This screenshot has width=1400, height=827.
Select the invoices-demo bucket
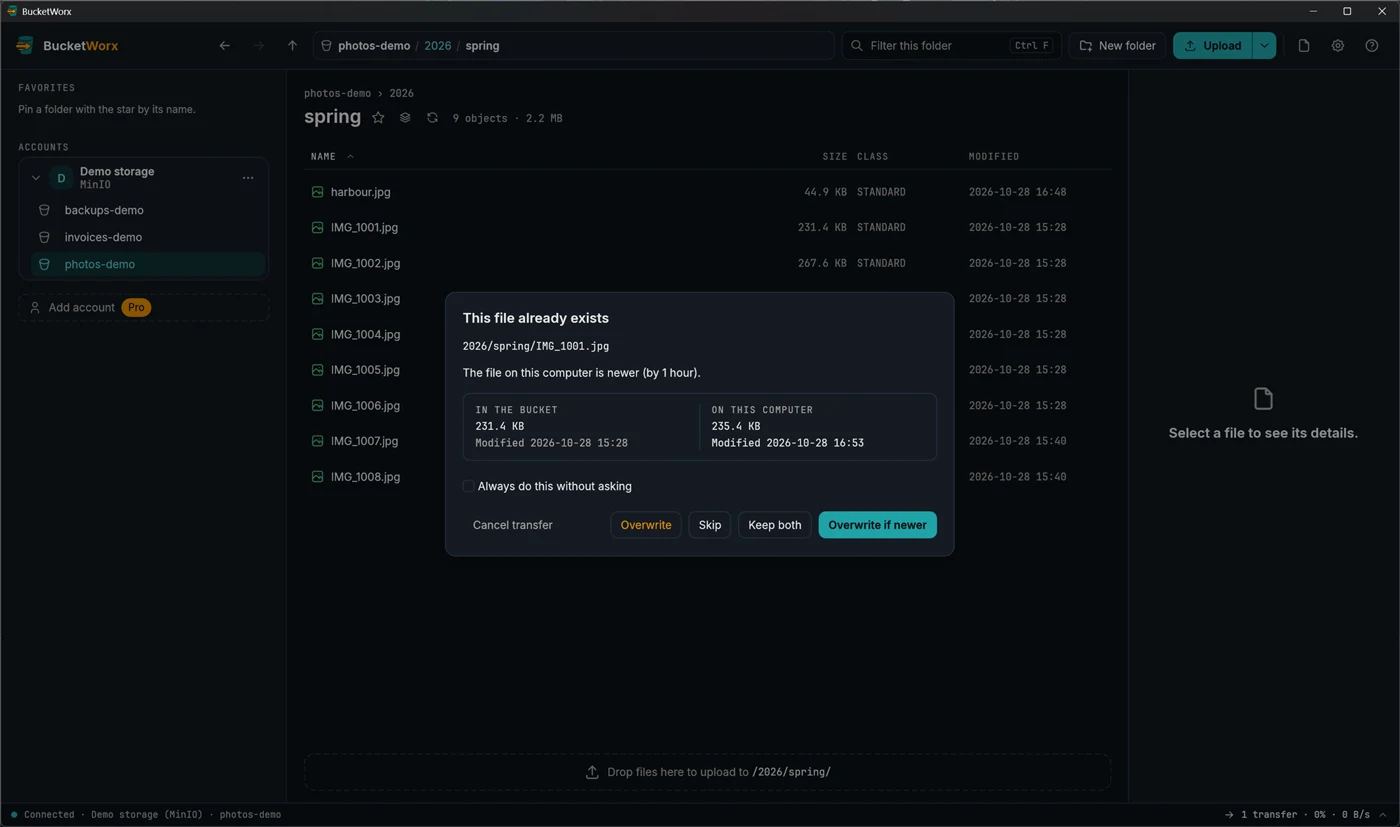tap(148, 237)
